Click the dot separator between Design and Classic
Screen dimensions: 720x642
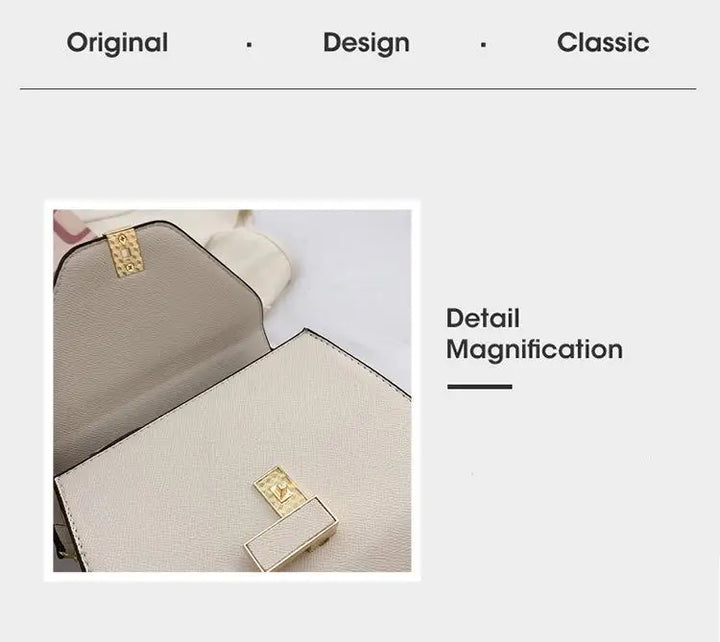(483, 45)
